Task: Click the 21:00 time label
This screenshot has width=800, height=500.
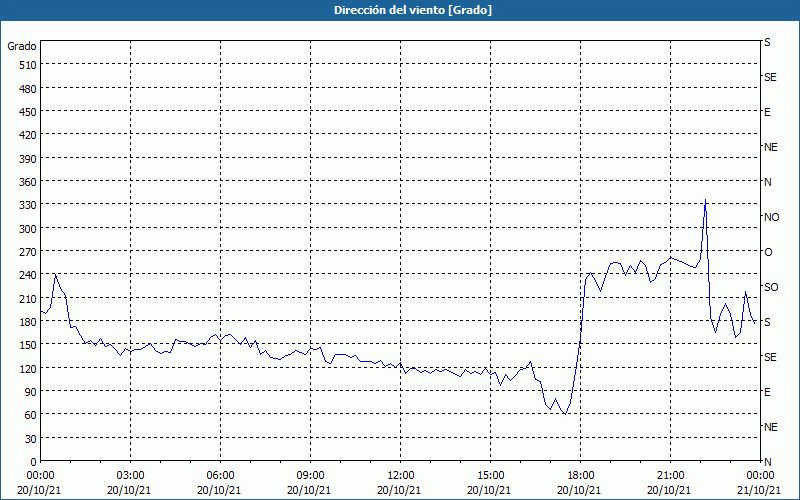Action: point(670,476)
